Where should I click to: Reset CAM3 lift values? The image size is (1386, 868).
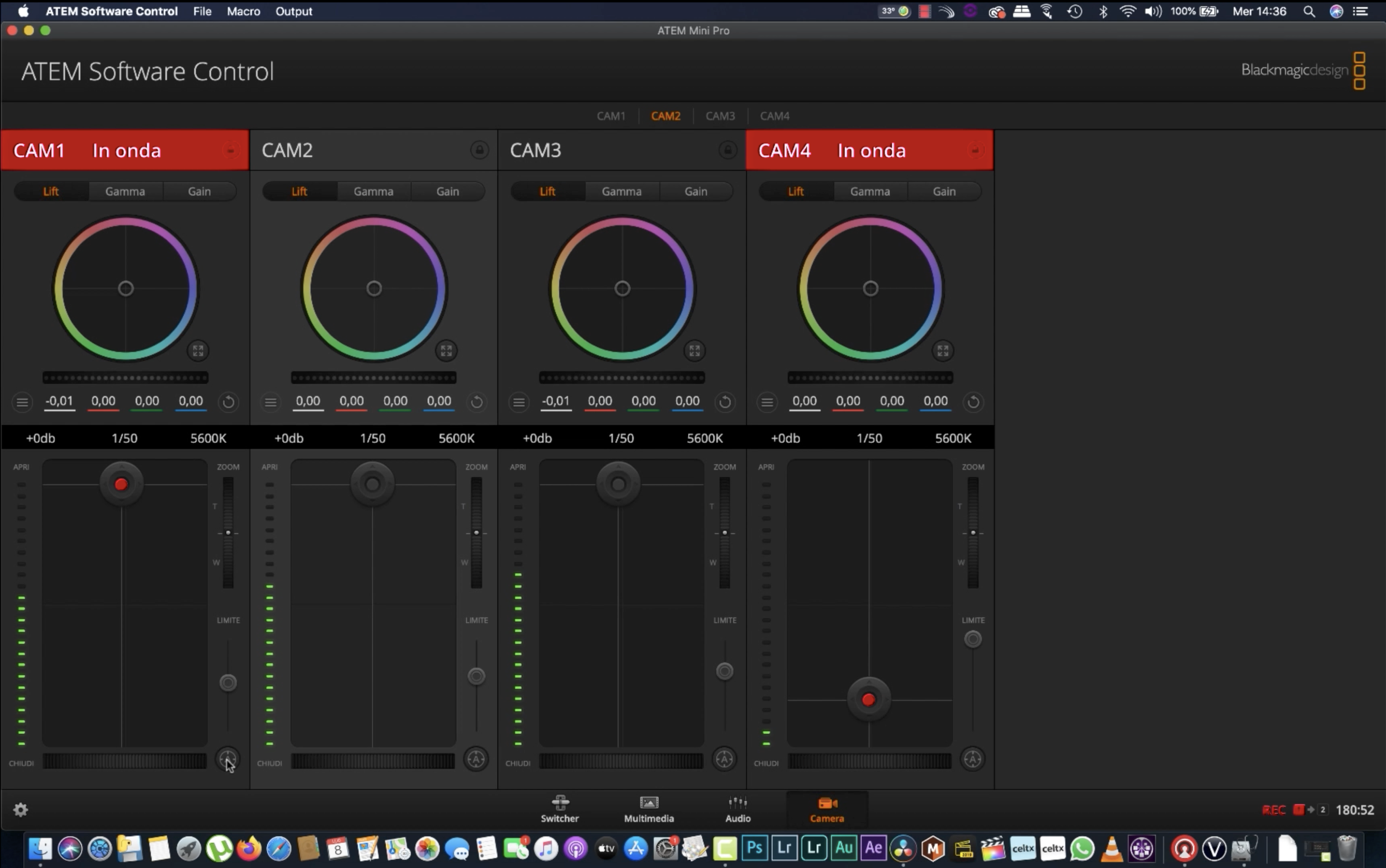pos(725,402)
